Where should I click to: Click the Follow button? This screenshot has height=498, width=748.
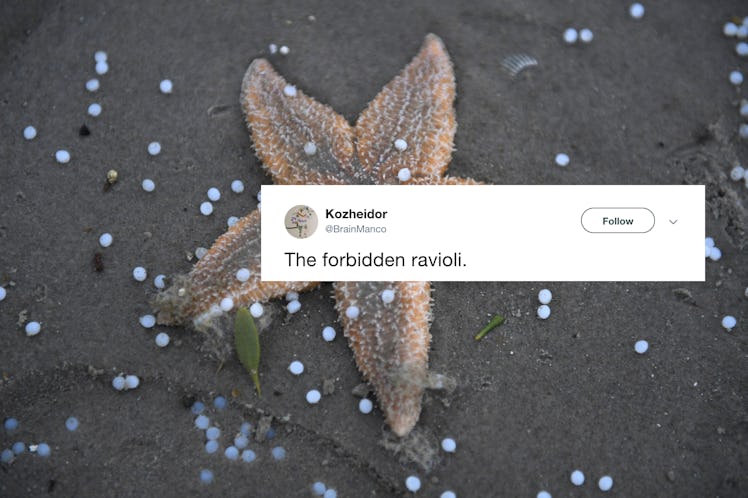617,220
